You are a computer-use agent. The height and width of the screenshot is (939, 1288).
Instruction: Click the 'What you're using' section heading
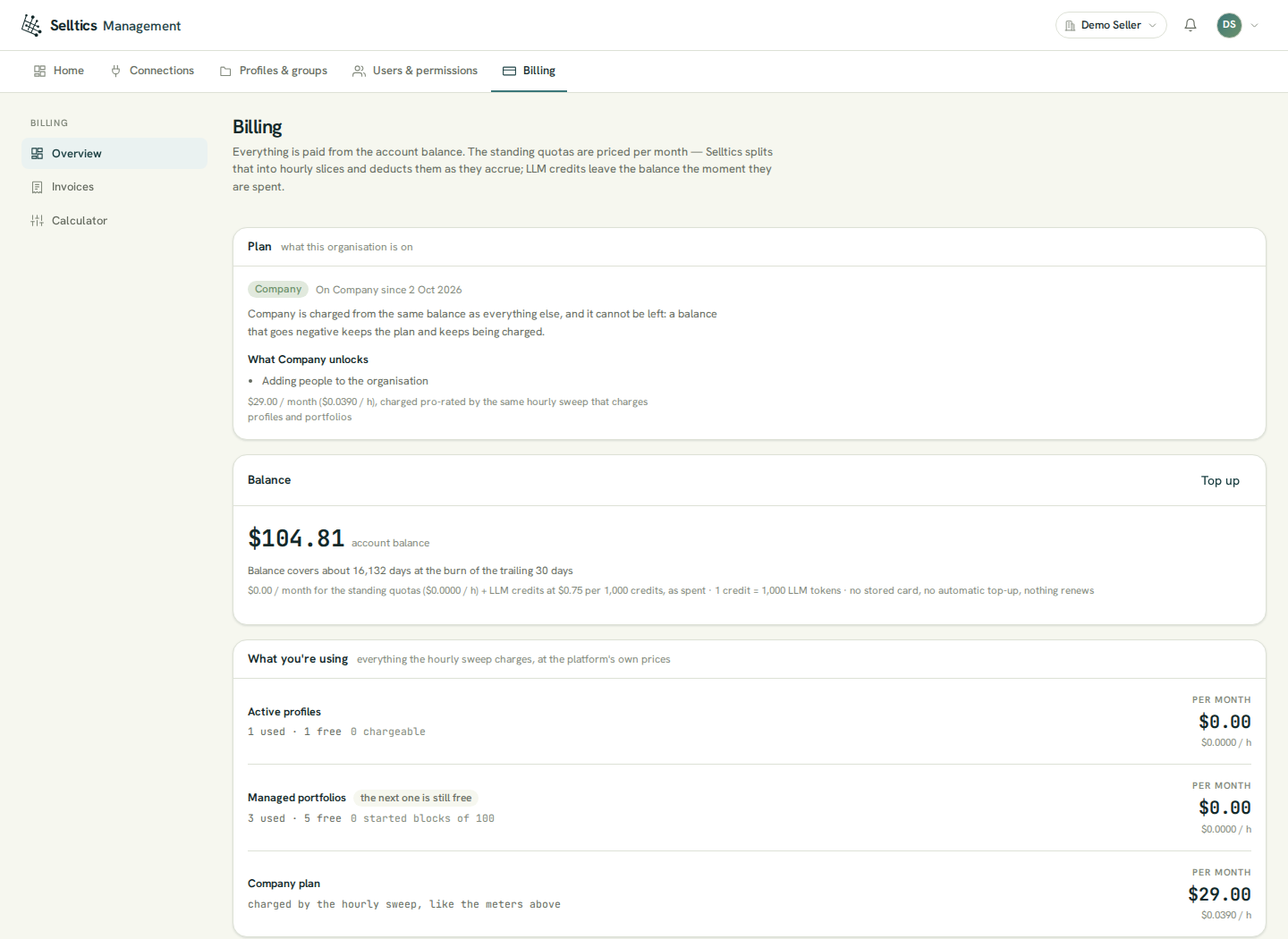298,659
